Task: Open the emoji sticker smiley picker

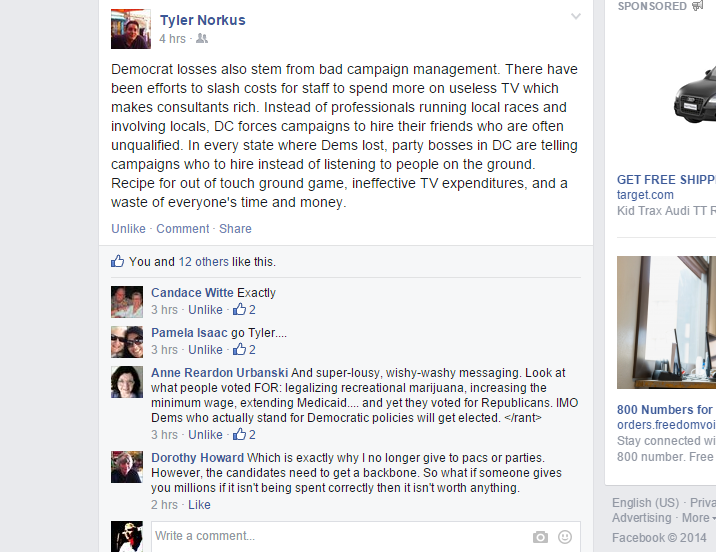Action: (x=565, y=537)
